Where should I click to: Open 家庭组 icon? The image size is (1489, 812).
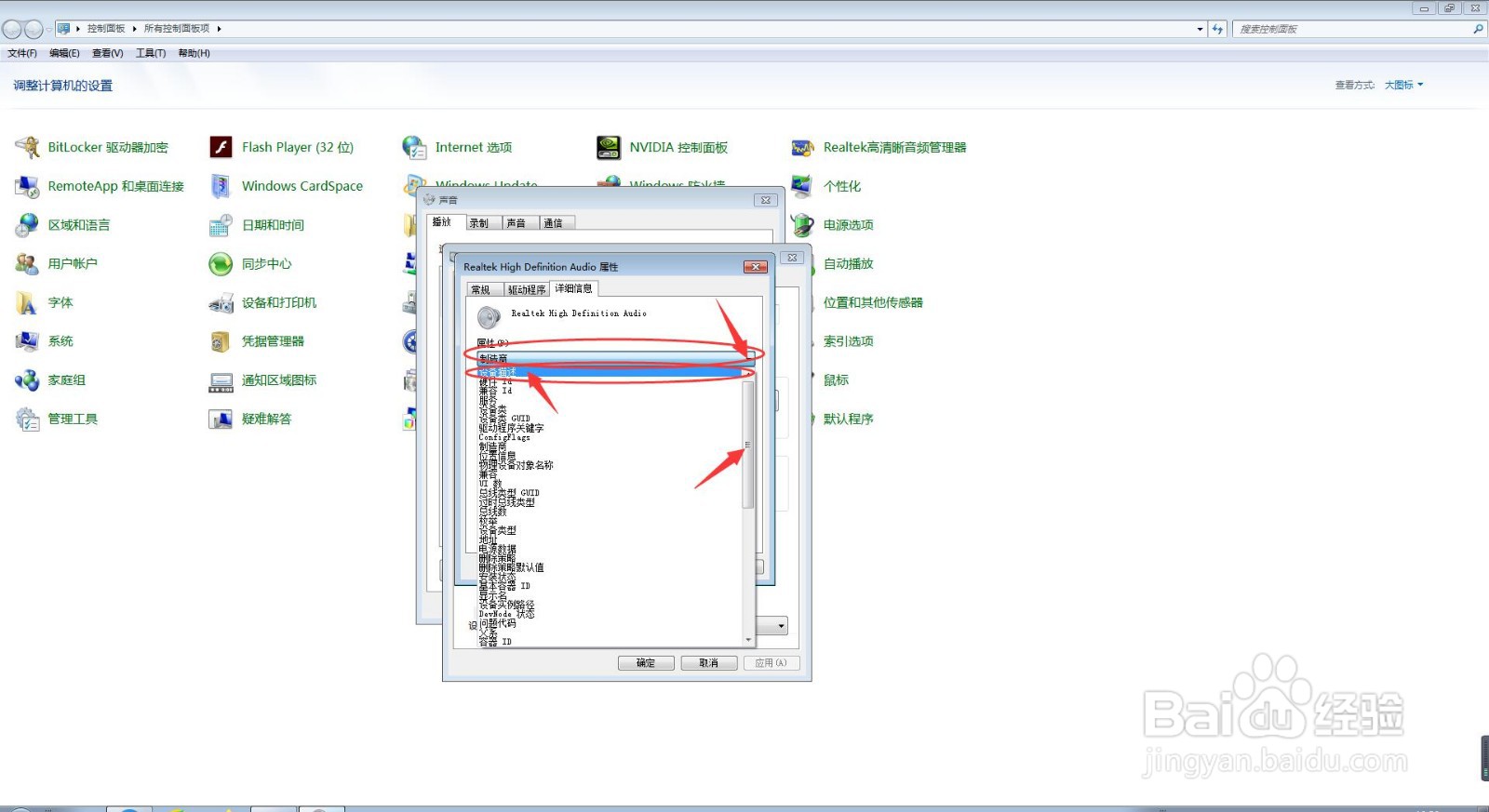coord(27,380)
